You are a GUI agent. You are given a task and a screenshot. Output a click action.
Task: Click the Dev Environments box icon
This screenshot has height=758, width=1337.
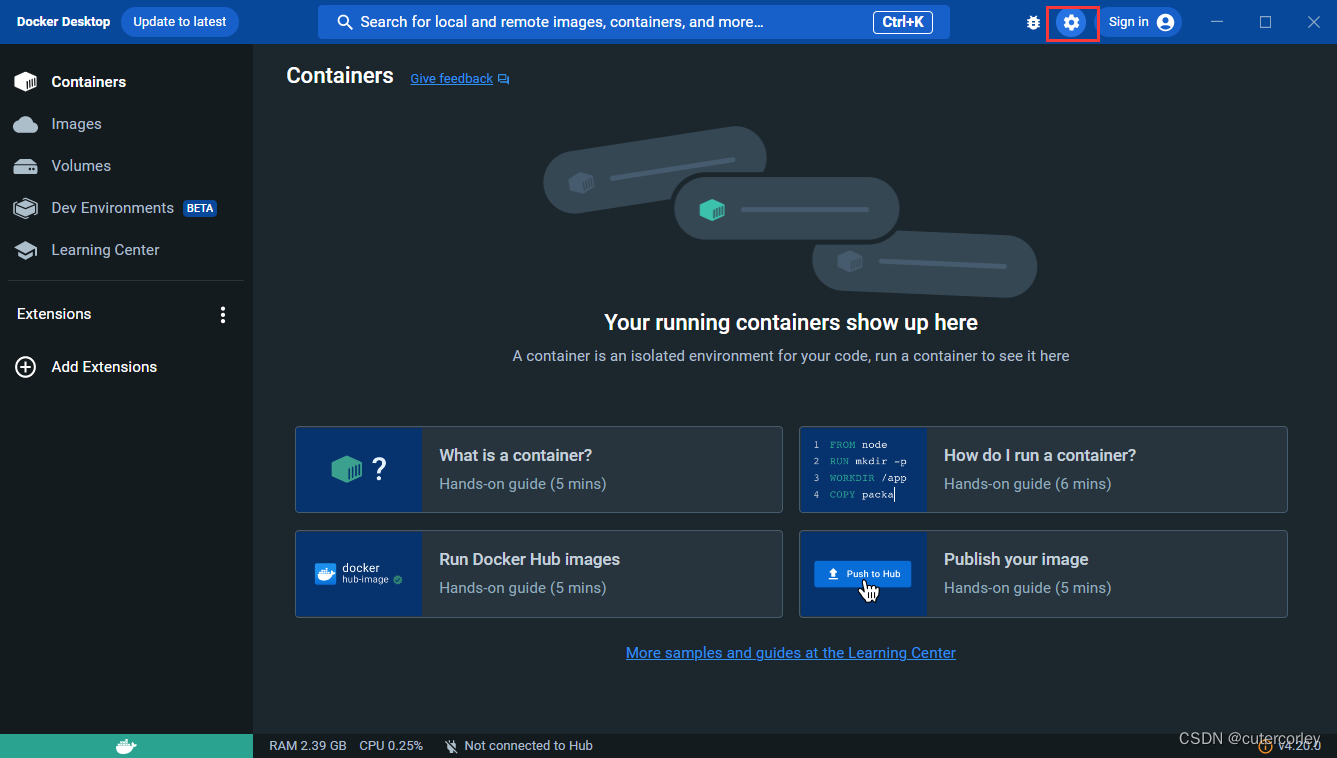(x=25, y=208)
